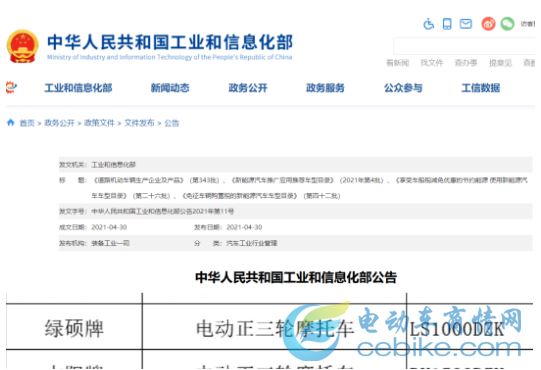Open the 公众参与 navigation item
Image resolution: width=541 pixels, height=370 pixels.
403,88
